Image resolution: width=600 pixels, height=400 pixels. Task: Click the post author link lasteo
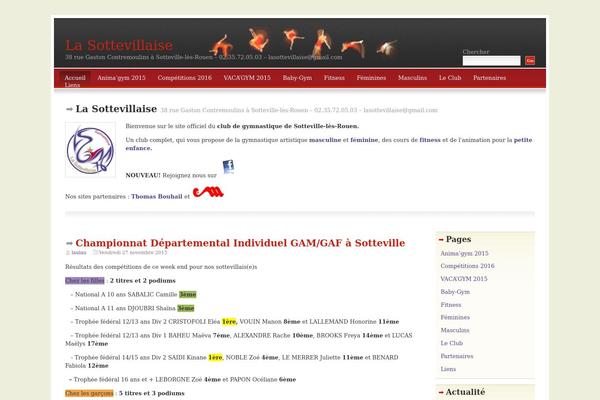click(x=79, y=253)
